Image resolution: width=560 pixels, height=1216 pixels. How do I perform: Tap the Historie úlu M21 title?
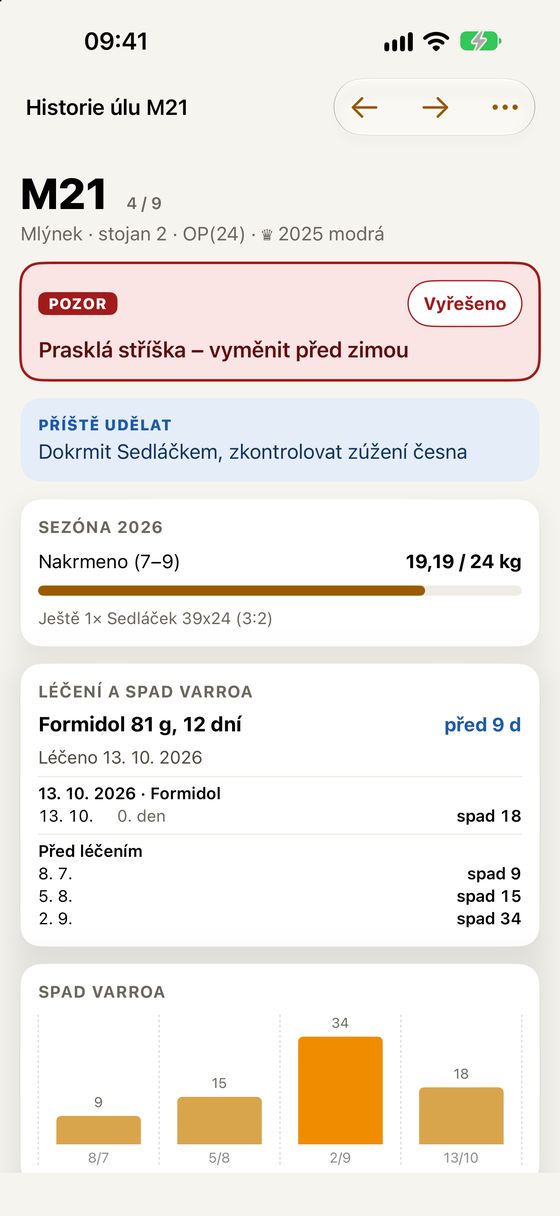(107, 108)
